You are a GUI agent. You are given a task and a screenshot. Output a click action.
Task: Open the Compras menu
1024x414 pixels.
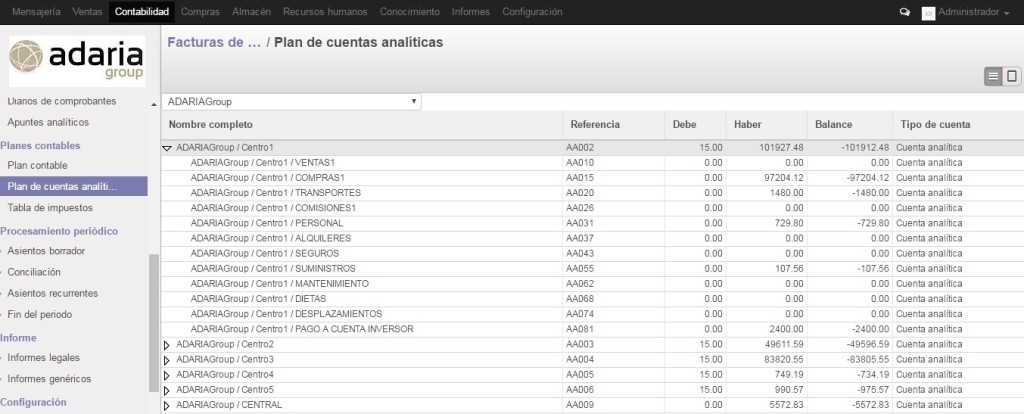pyautogui.click(x=200, y=12)
